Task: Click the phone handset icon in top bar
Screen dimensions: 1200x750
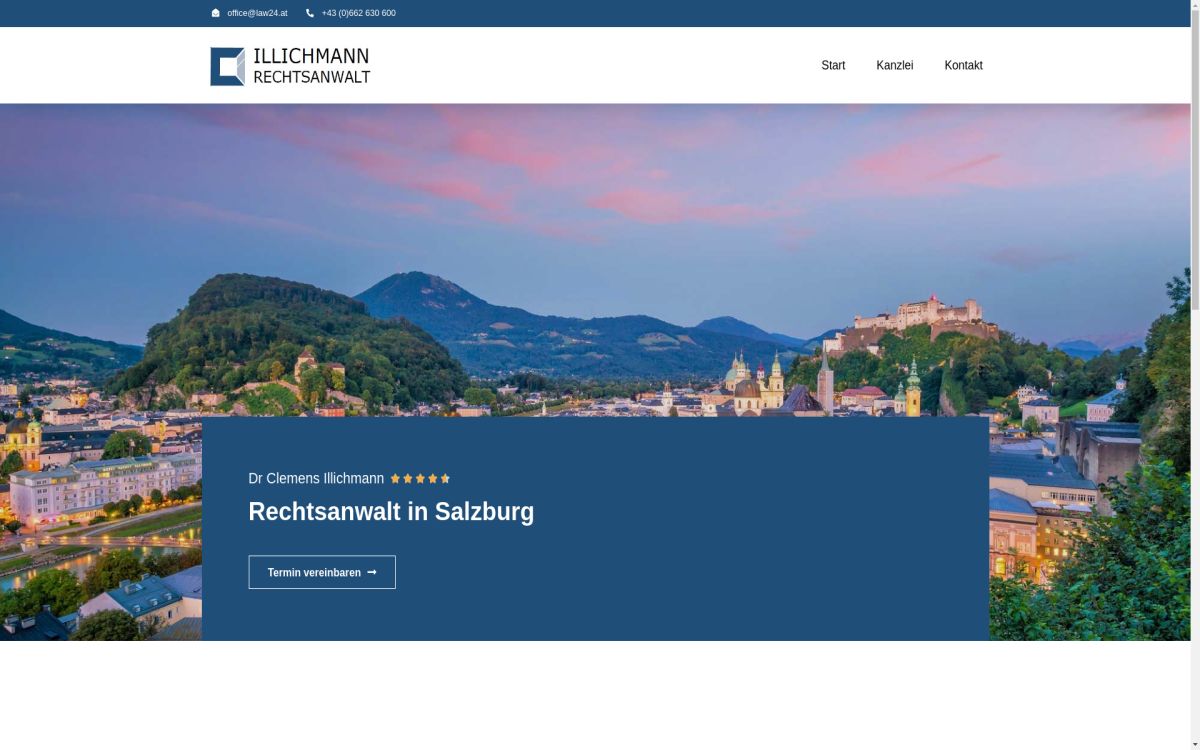Action: click(x=310, y=13)
